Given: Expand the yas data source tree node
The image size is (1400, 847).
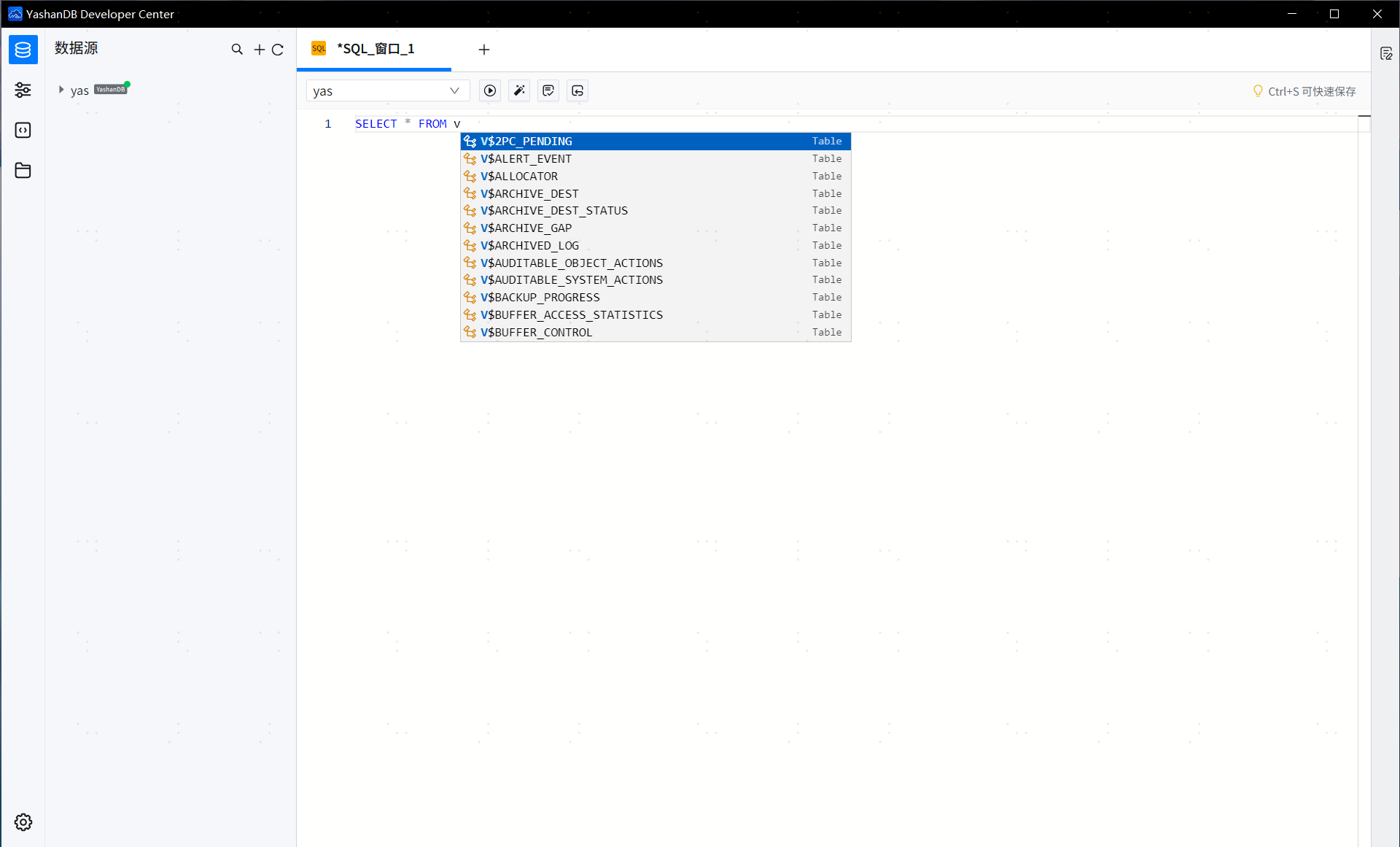Looking at the screenshot, I should click(61, 90).
